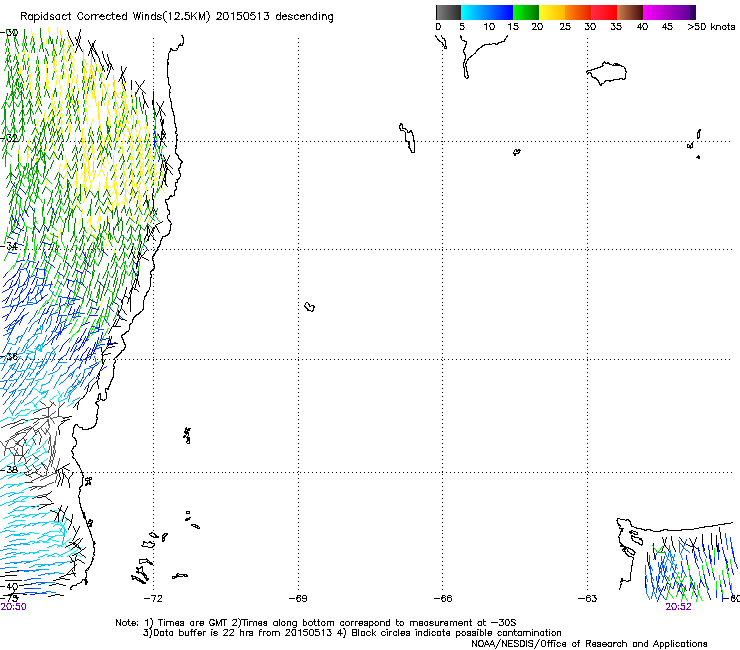
Task: Click the latitude label '-40'
Action: pos(9,587)
